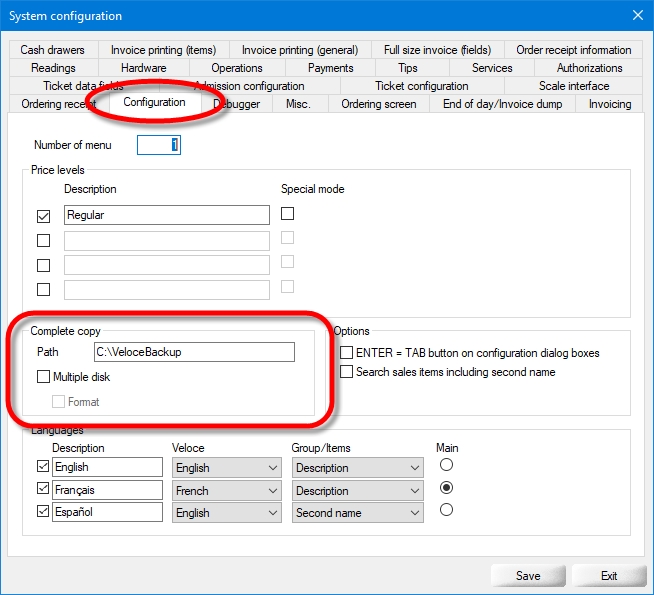Viewport: 654px width, 595px height.
Task: Open the Cash drawers tab
Action: 52,50
